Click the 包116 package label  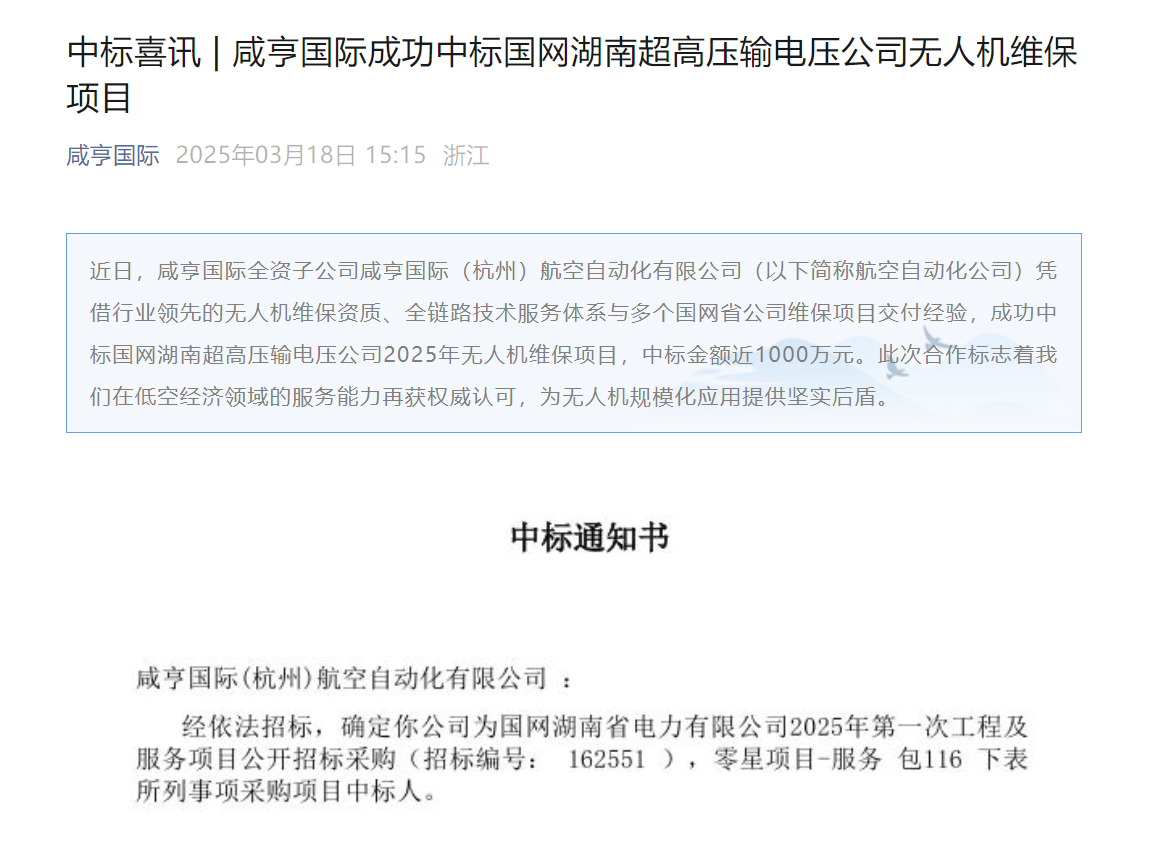[x=930, y=759]
